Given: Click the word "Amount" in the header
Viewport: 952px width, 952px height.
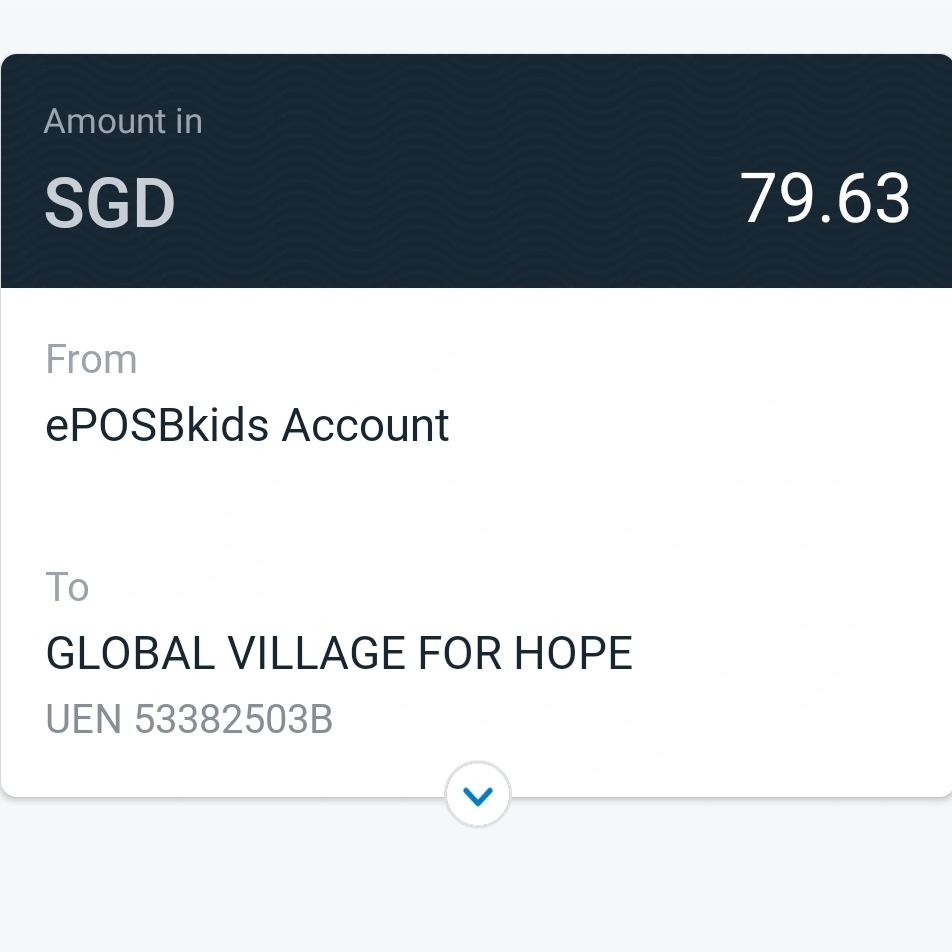Looking at the screenshot, I should (105, 121).
